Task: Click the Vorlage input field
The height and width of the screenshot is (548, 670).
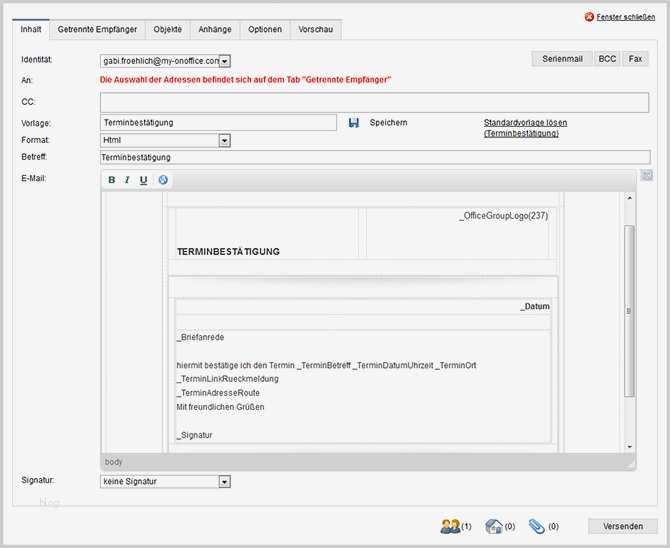Action: [x=218, y=123]
